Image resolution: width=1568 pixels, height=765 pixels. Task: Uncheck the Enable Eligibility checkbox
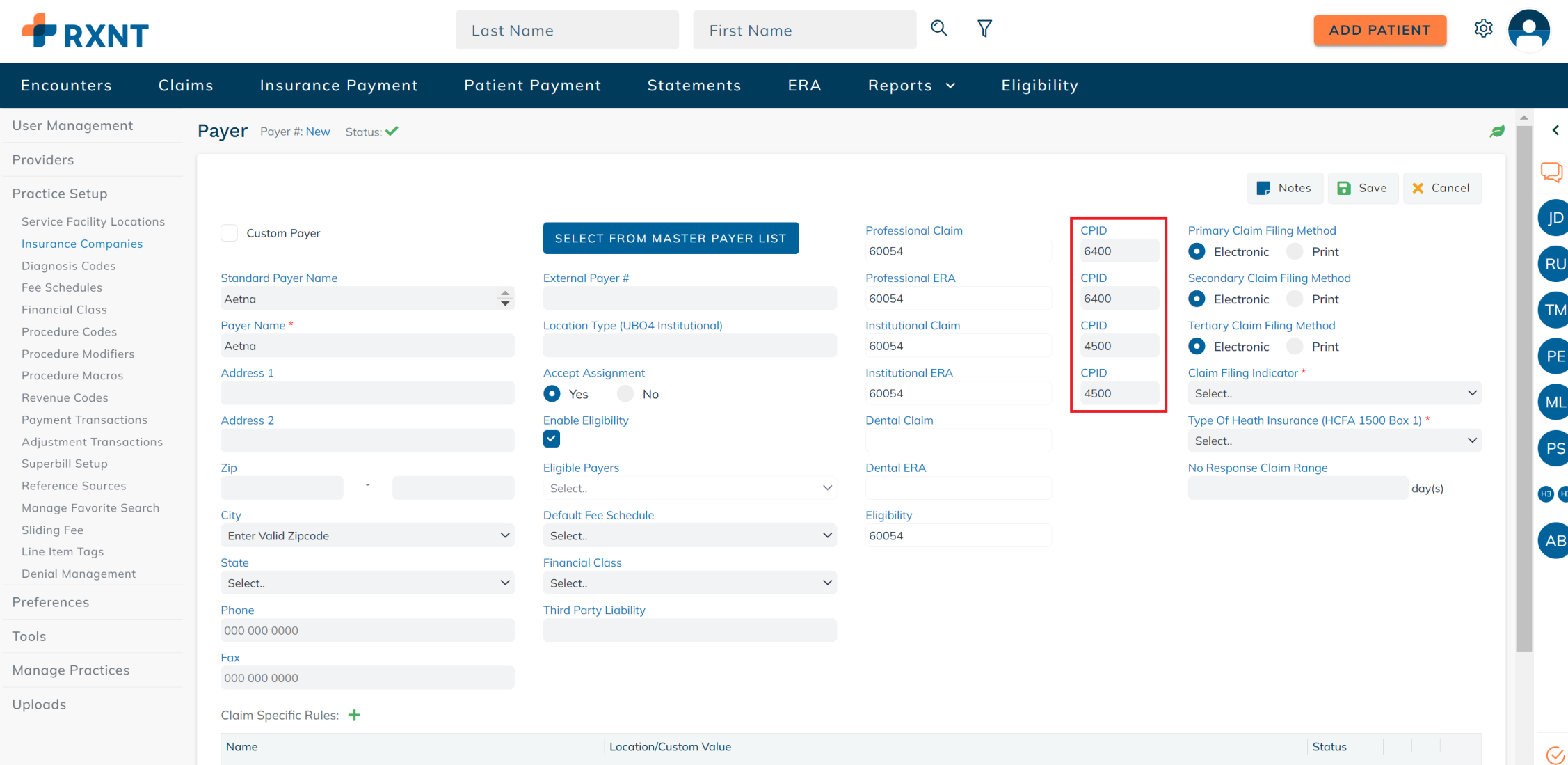[x=551, y=439]
